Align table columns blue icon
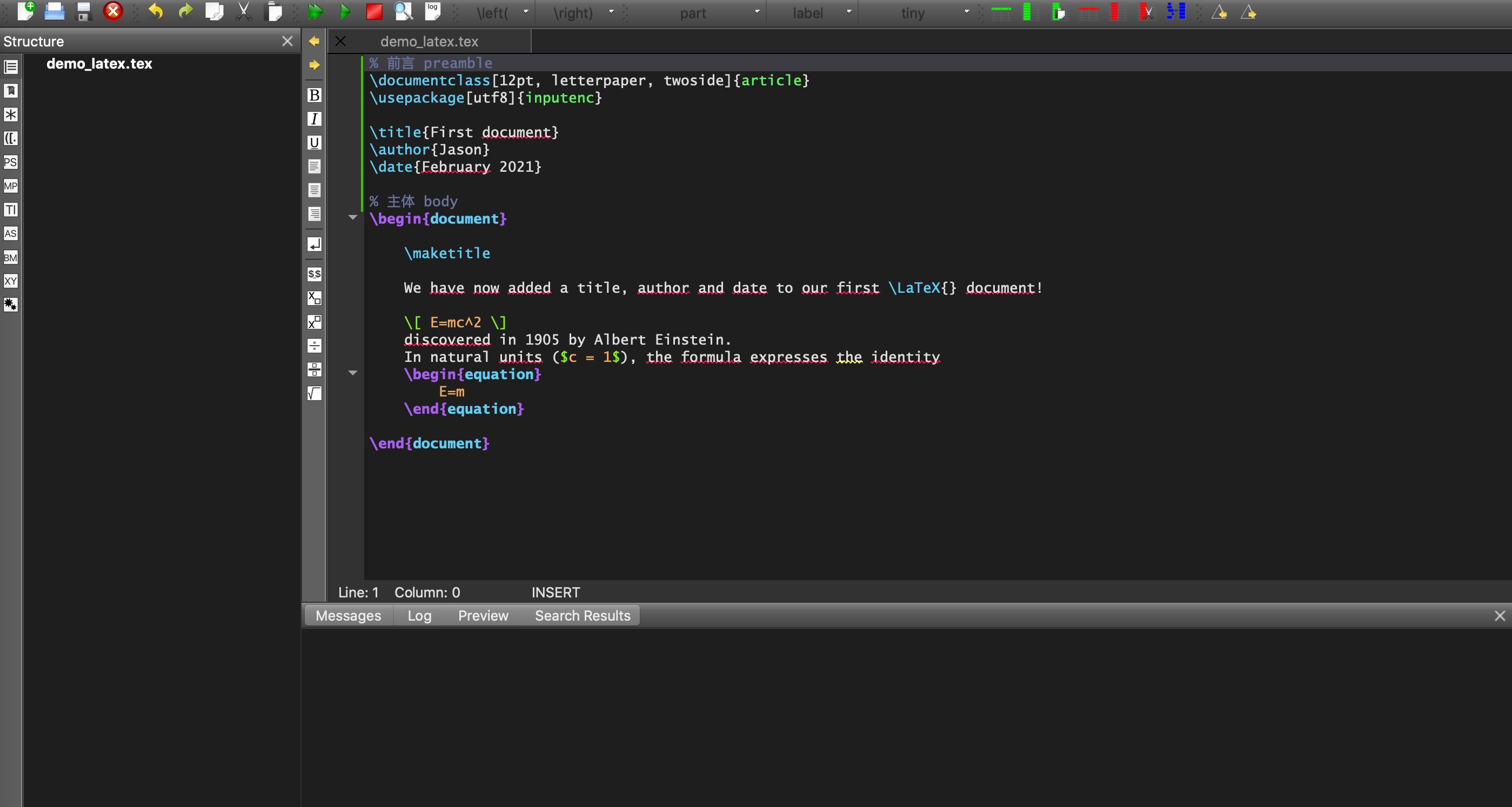Screen dimensions: 1512x807 tap(1176, 11)
